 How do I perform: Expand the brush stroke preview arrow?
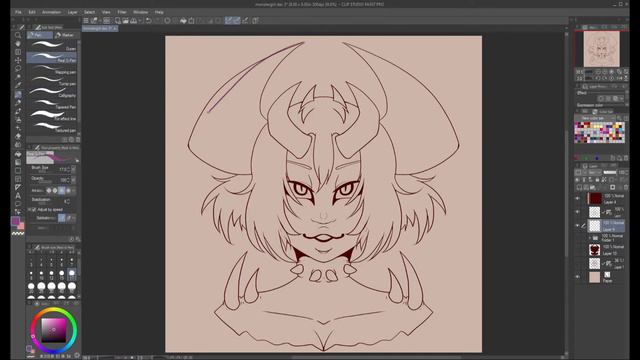[x=78, y=161]
